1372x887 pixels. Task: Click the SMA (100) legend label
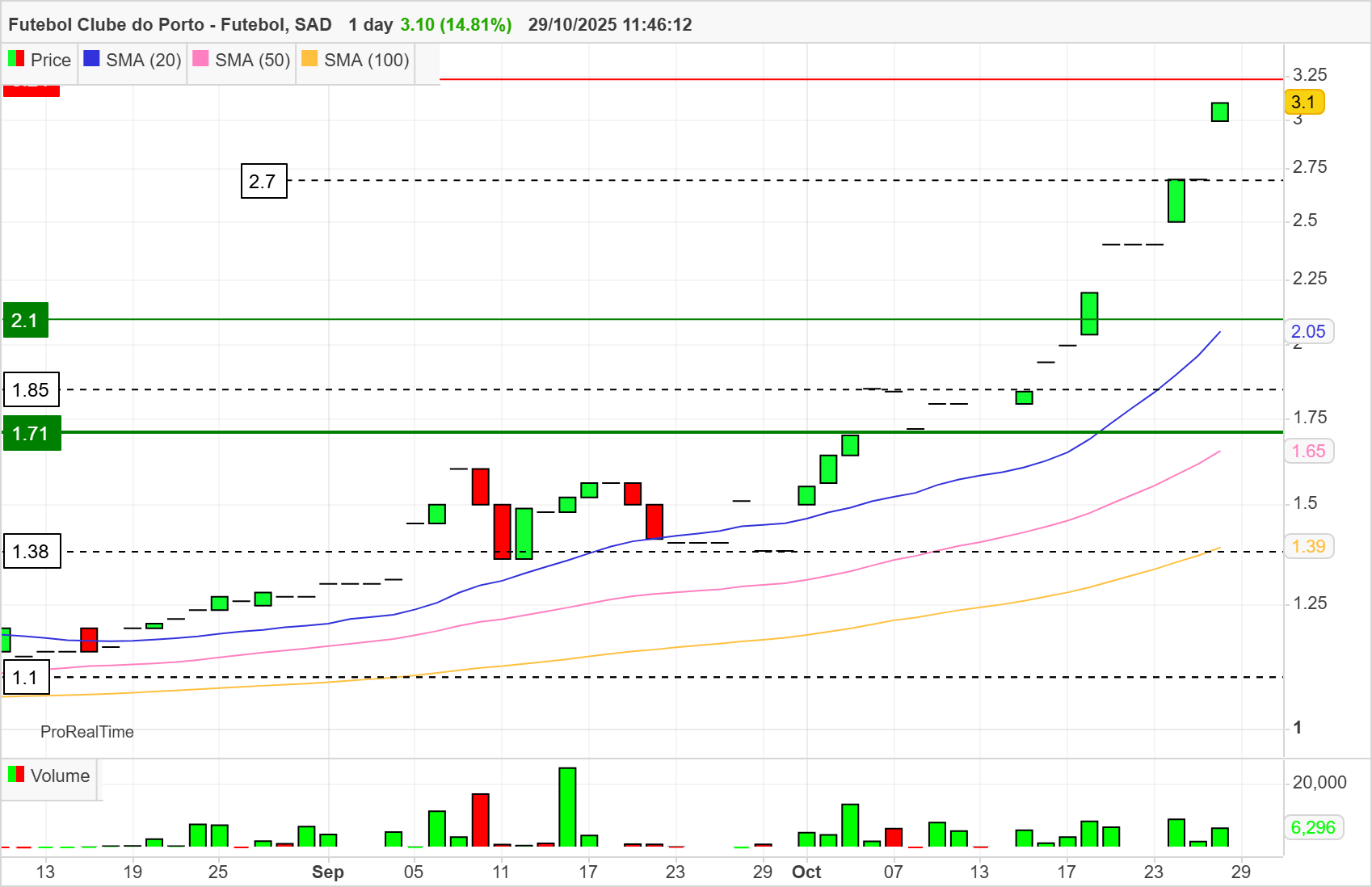point(367,60)
